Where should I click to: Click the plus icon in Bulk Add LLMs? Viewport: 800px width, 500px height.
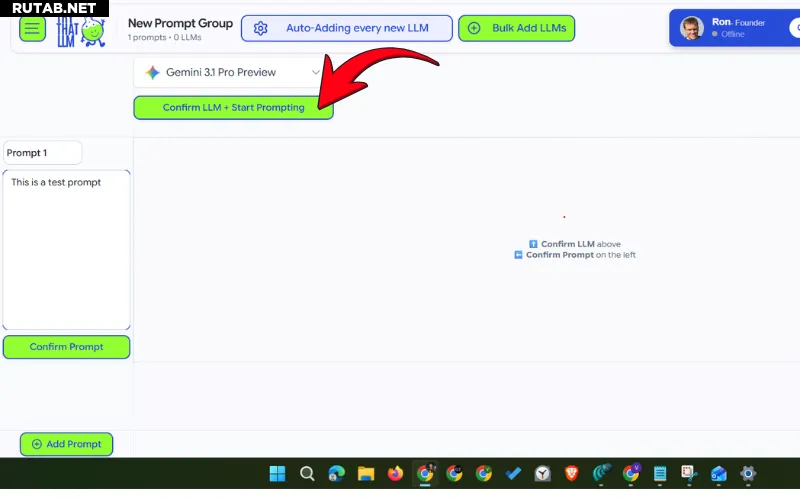click(x=474, y=28)
